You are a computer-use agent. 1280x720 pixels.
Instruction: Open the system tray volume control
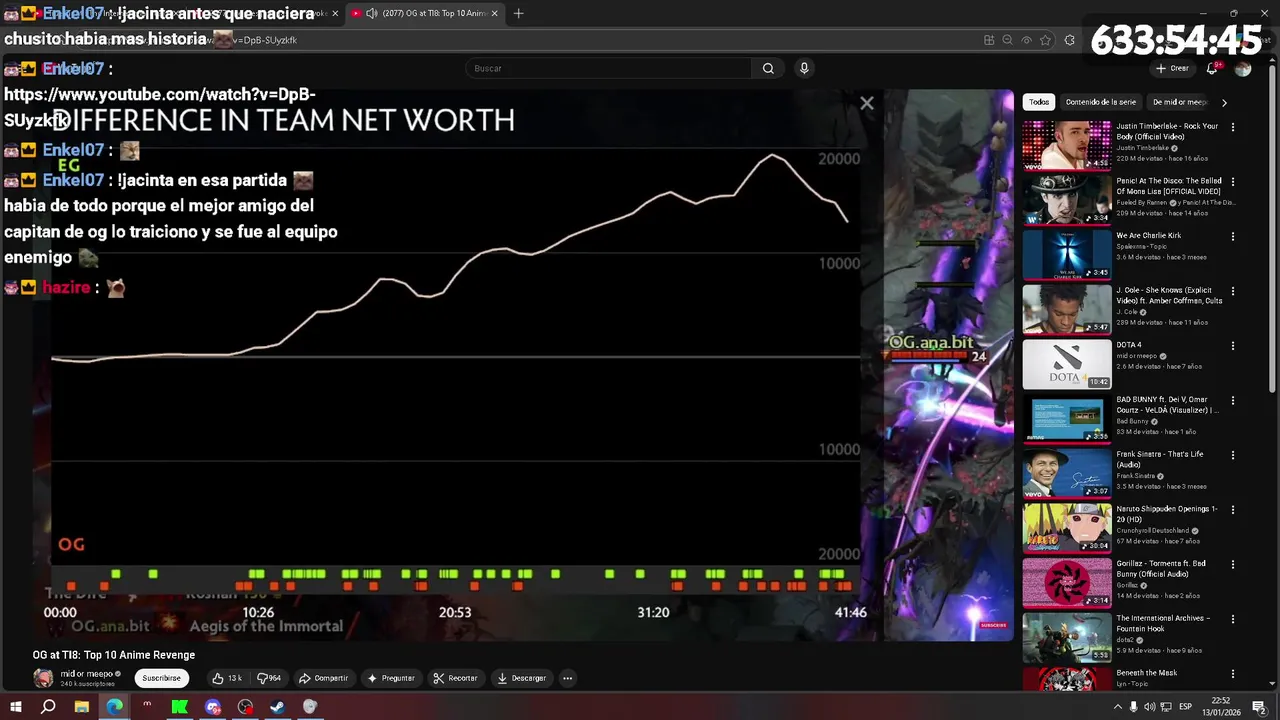tap(1150, 707)
